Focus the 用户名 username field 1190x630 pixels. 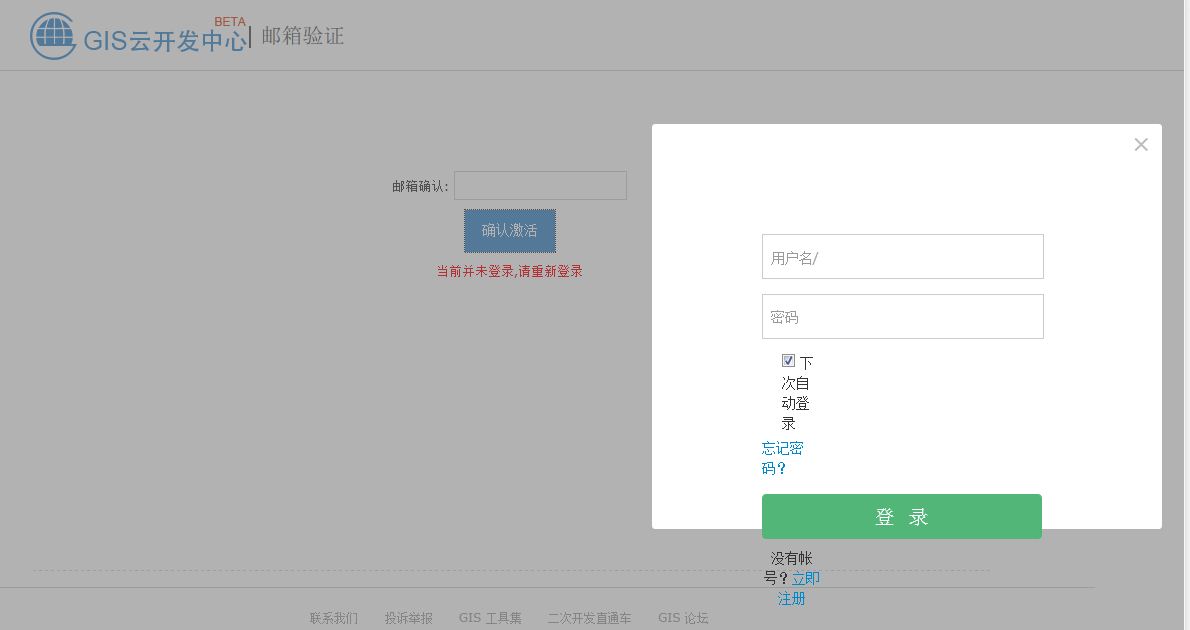point(901,256)
